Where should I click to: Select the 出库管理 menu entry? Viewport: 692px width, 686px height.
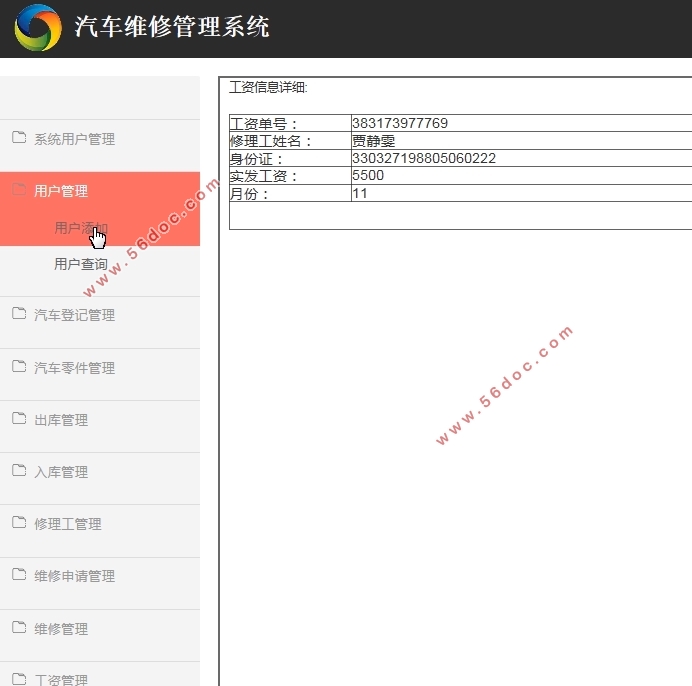(x=61, y=420)
